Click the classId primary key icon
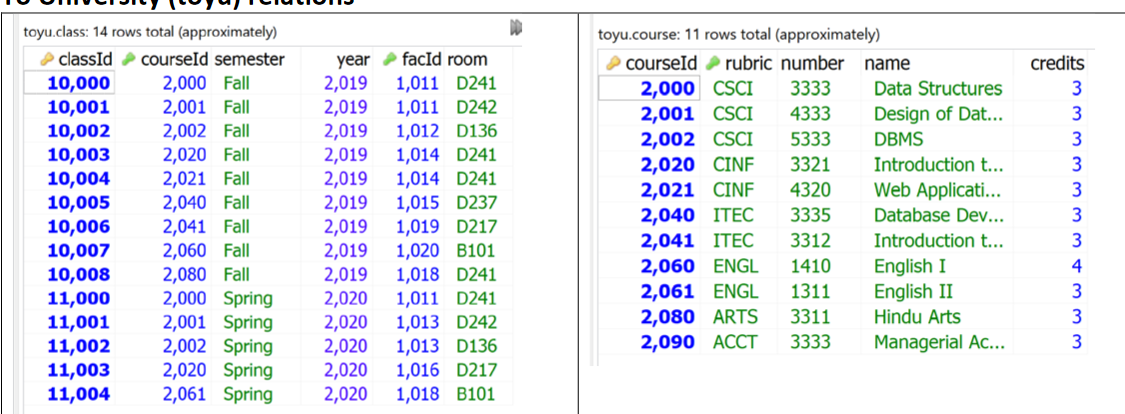1125x414 pixels. [x=48, y=60]
